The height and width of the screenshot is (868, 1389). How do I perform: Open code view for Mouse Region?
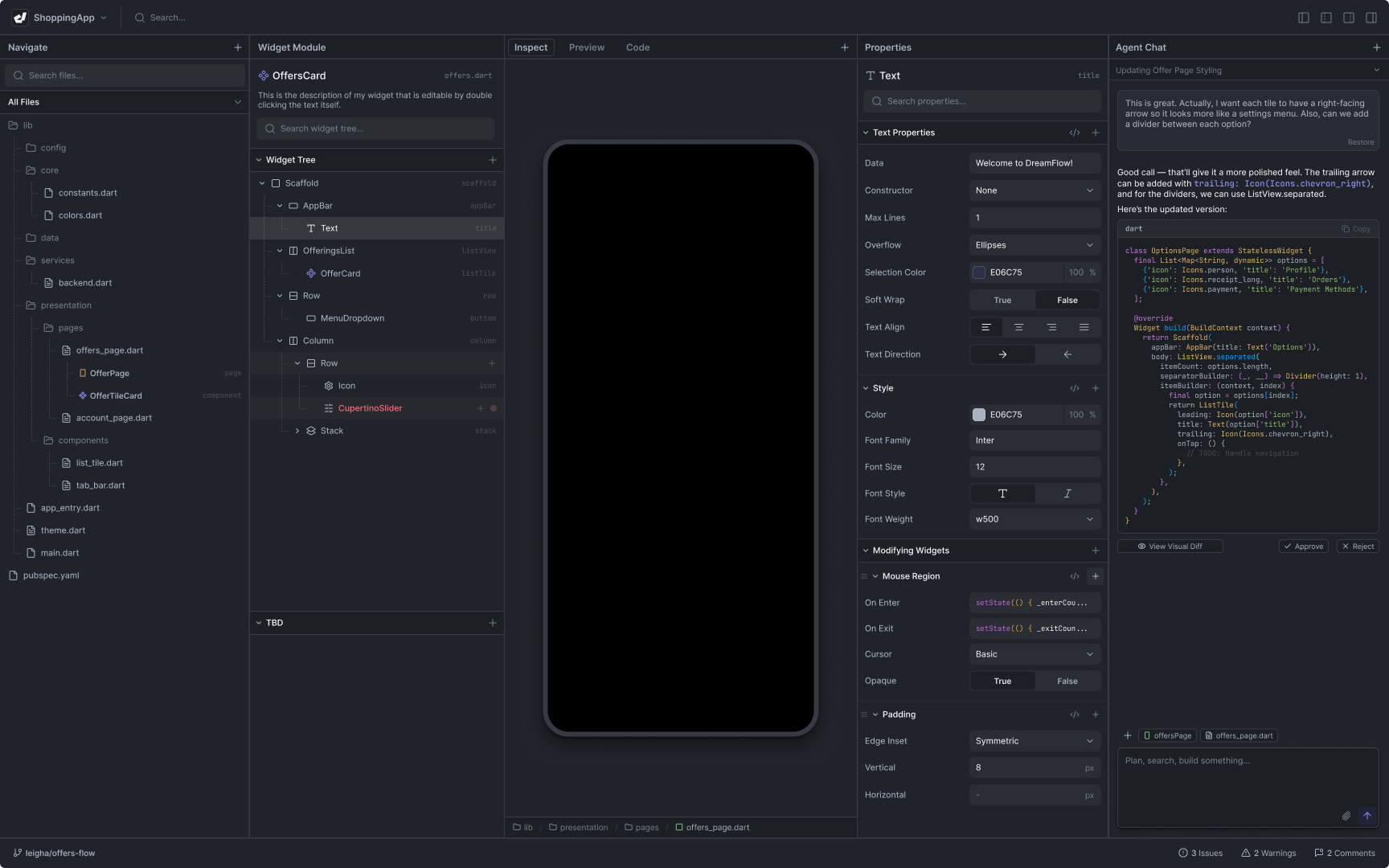[x=1075, y=576]
